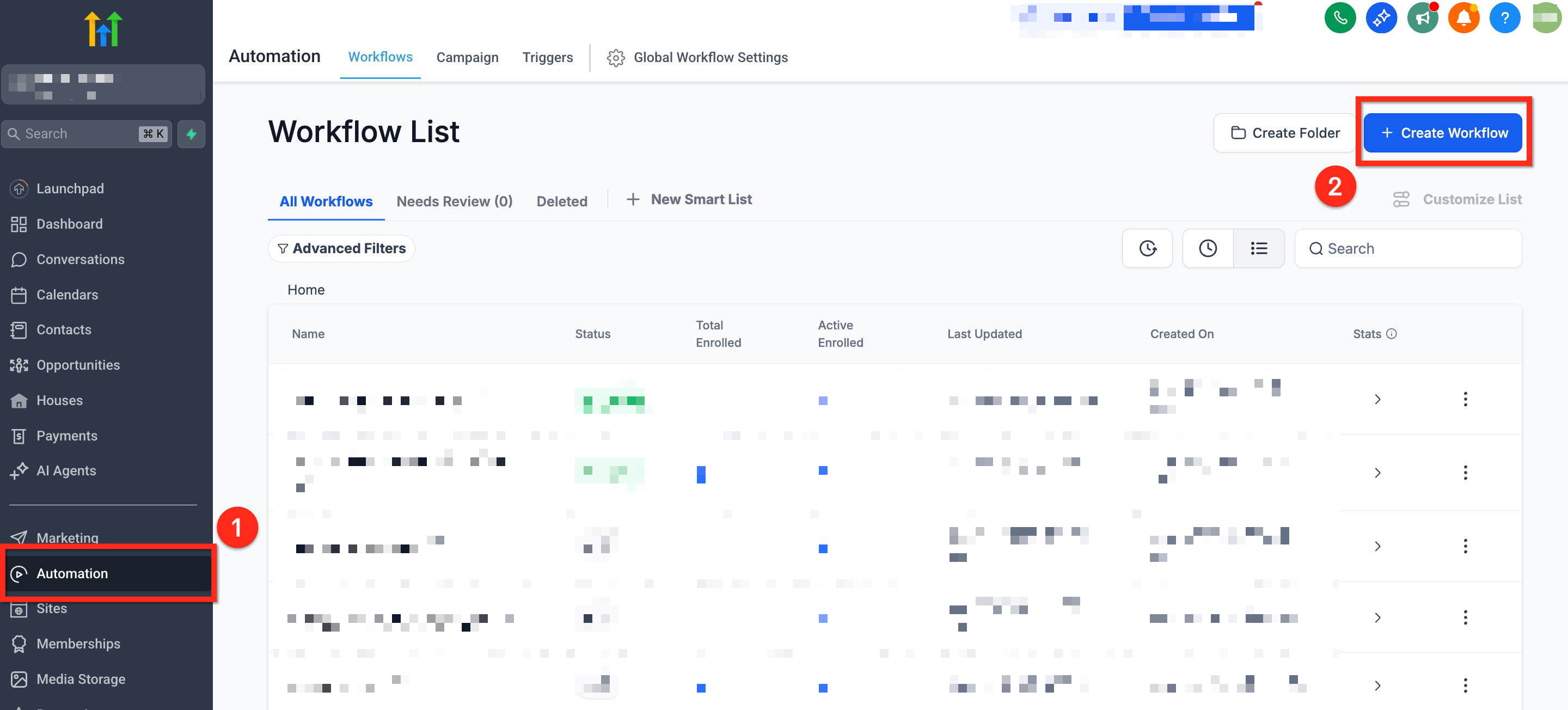Open the megaphone announcements icon
The width and height of the screenshot is (1568, 710).
[x=1422, y=17]
